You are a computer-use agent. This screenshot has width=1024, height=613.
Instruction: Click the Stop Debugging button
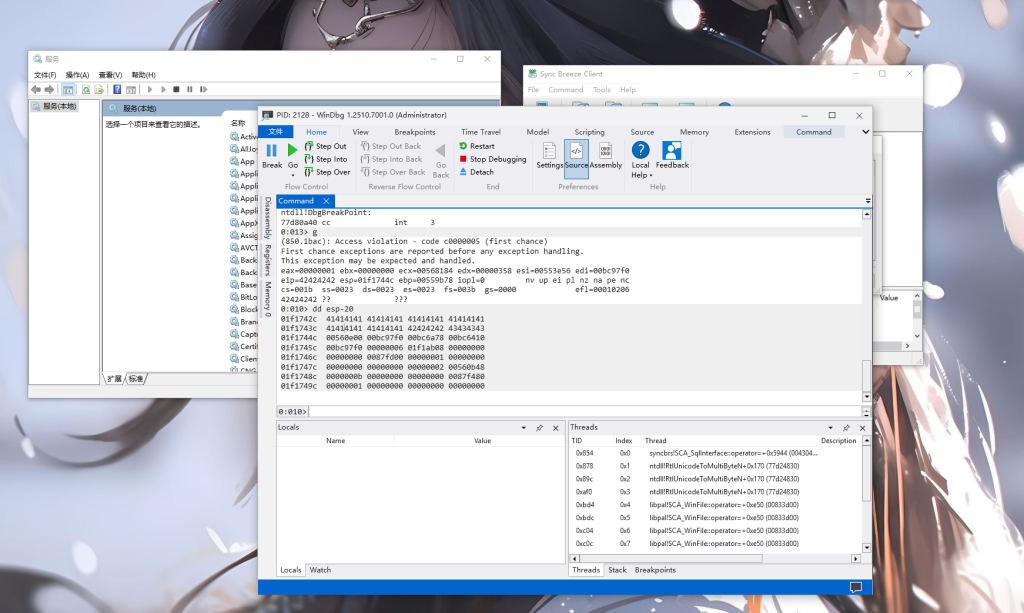click(492, 159)
